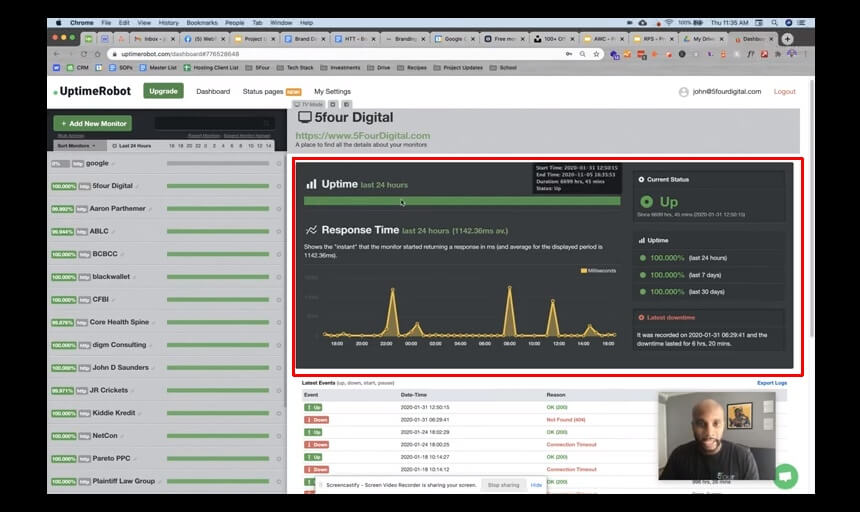This screenshot has width=860, height=512.
Task: Click the Add New Monitor button
Action: click(x=93, y=123)
